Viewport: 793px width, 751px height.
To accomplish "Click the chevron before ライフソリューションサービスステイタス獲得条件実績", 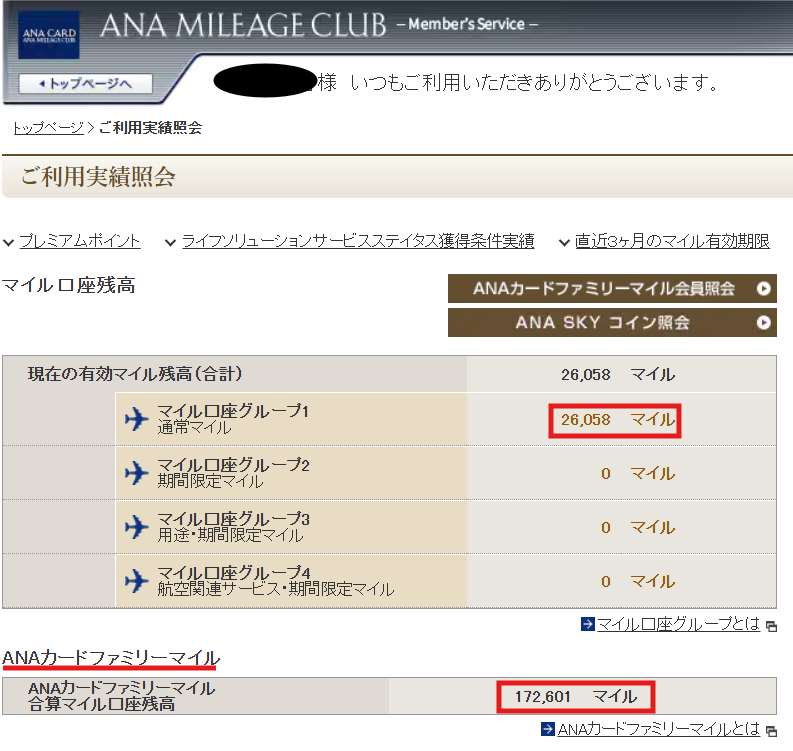I will click(171, 242).
